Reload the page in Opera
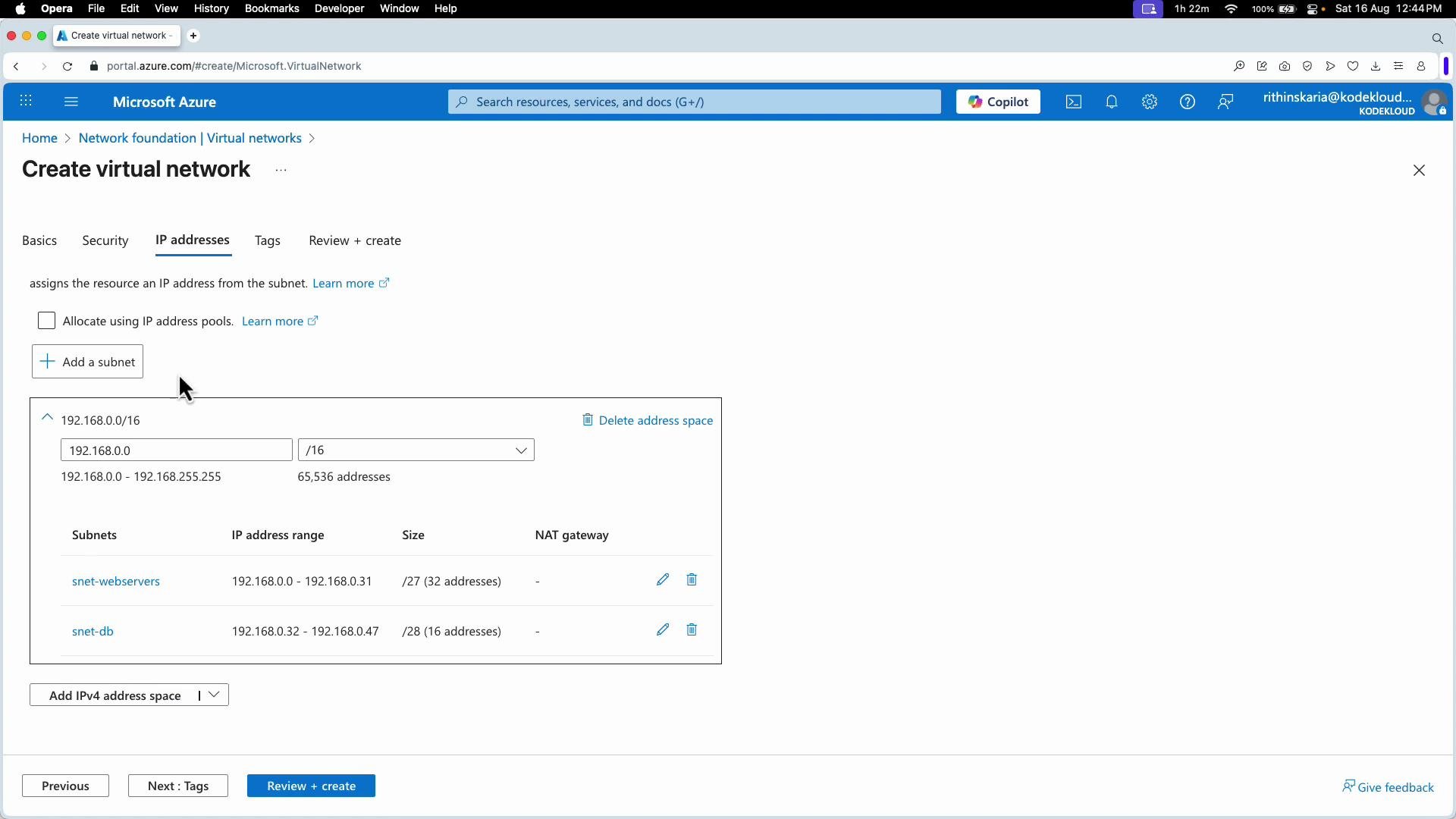 67,67
